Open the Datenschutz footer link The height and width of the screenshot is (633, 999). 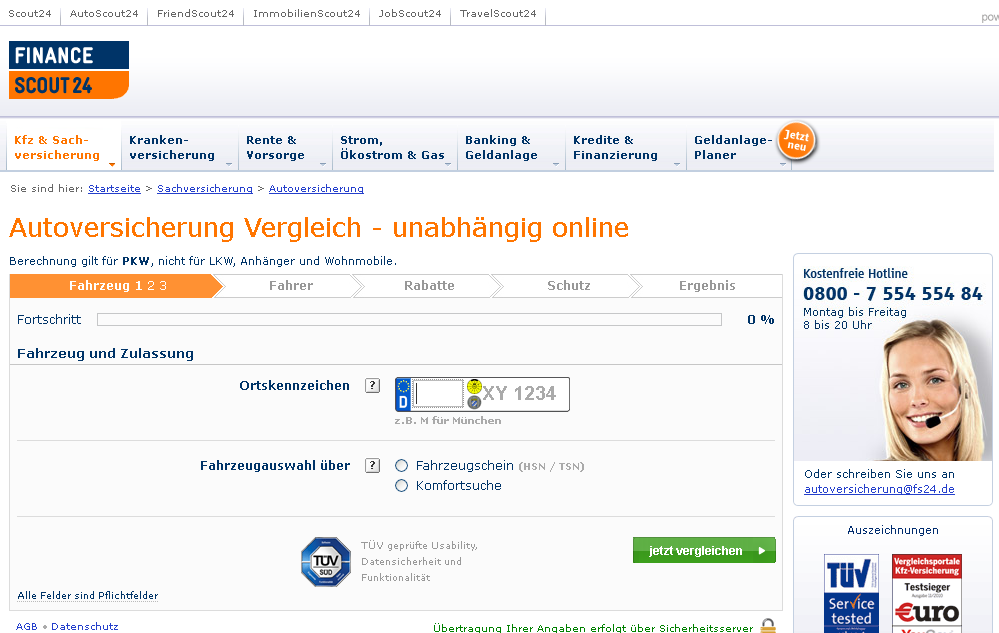(85, 627)
